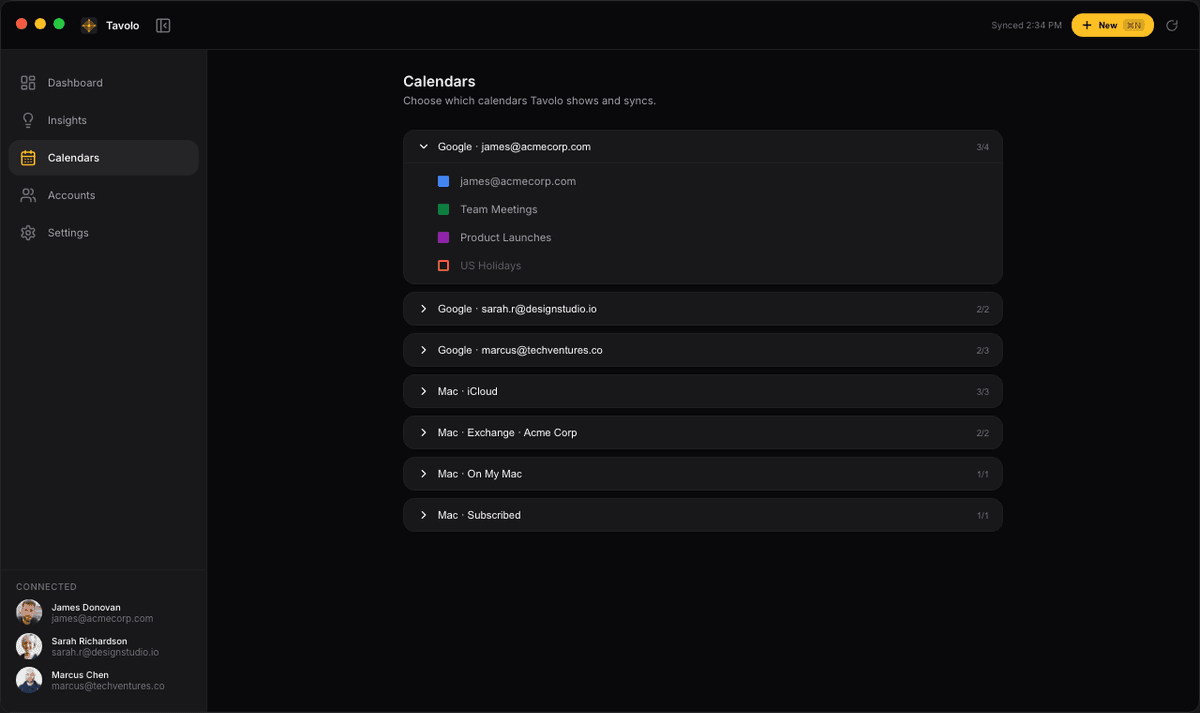This screenshot has height=713, width=1200.
Task: Click the james@acmecorp.com blue color swatch
Action: click(x=443, y=181)
